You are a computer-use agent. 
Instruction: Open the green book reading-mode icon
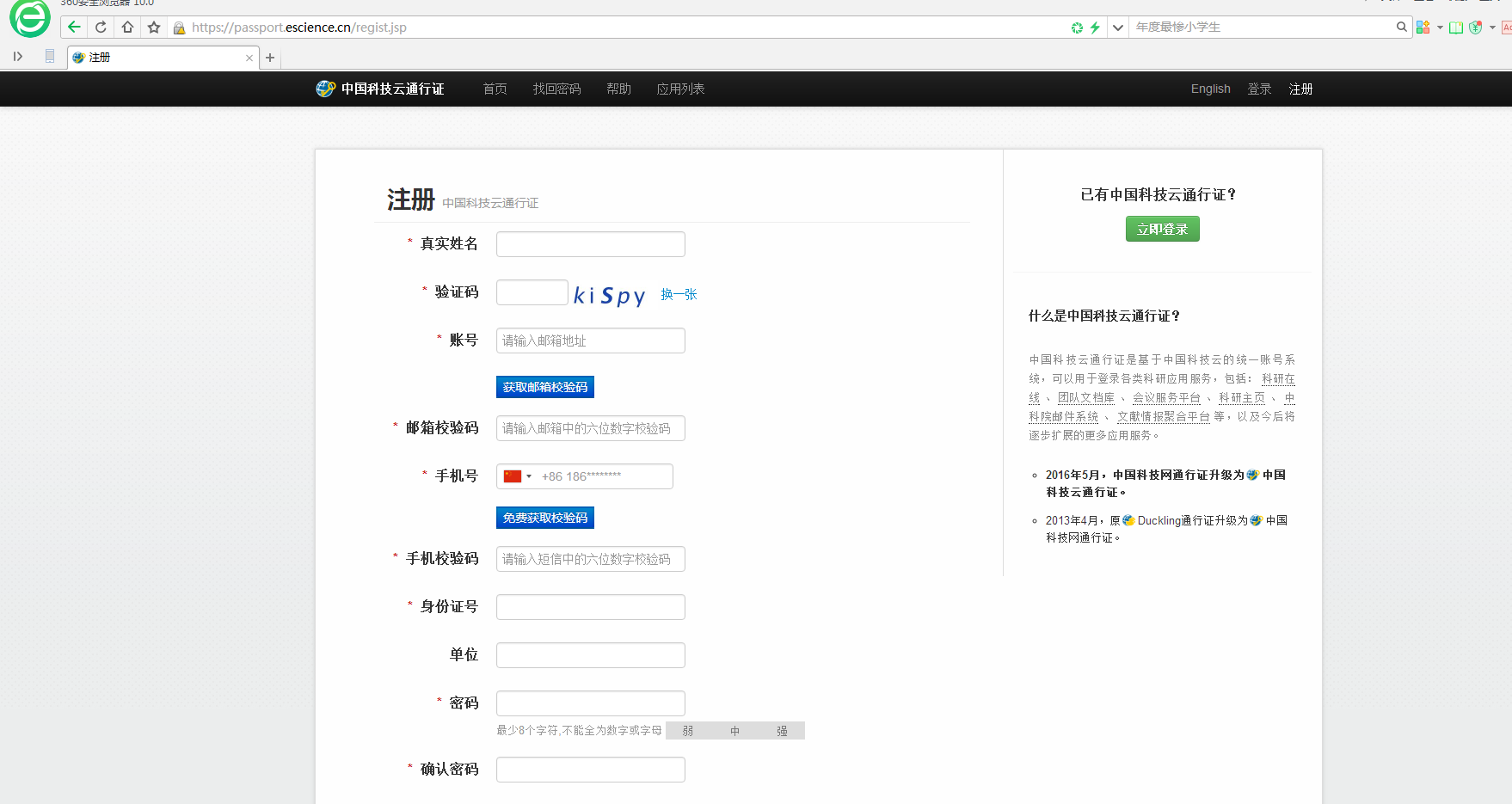coord(1456,28)
